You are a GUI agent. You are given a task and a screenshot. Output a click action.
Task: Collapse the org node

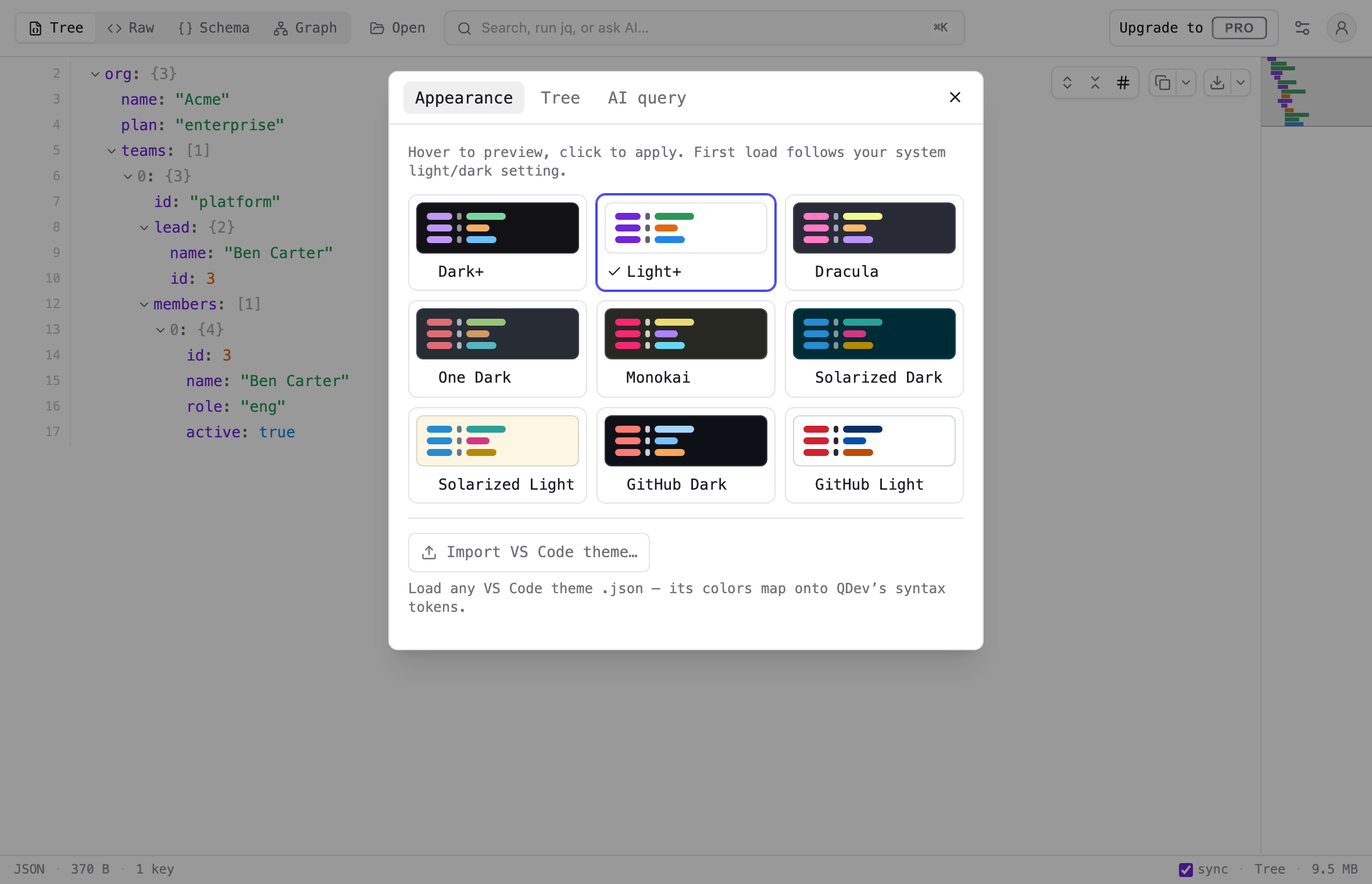click(95, 74)
